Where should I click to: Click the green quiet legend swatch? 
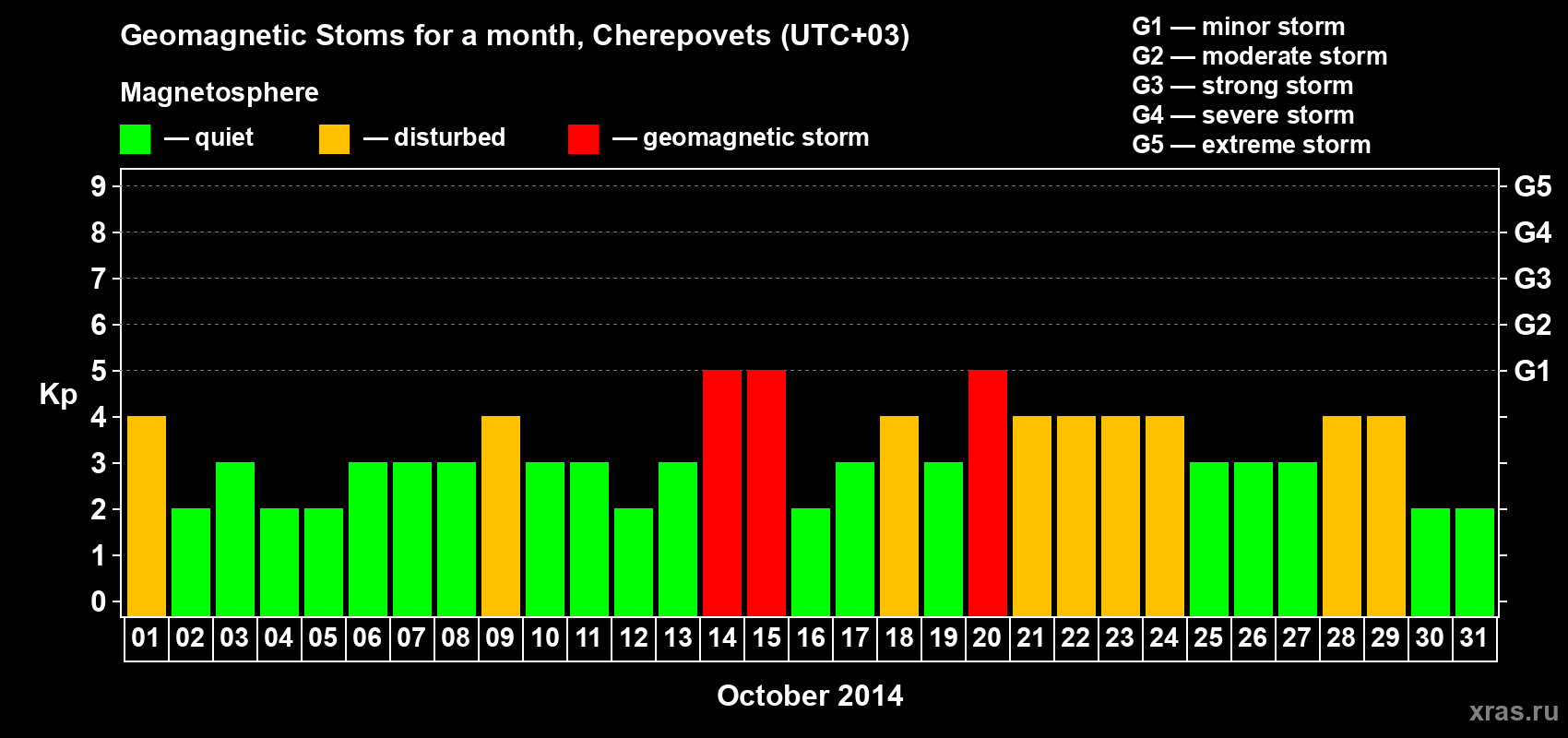click(135, 139)
